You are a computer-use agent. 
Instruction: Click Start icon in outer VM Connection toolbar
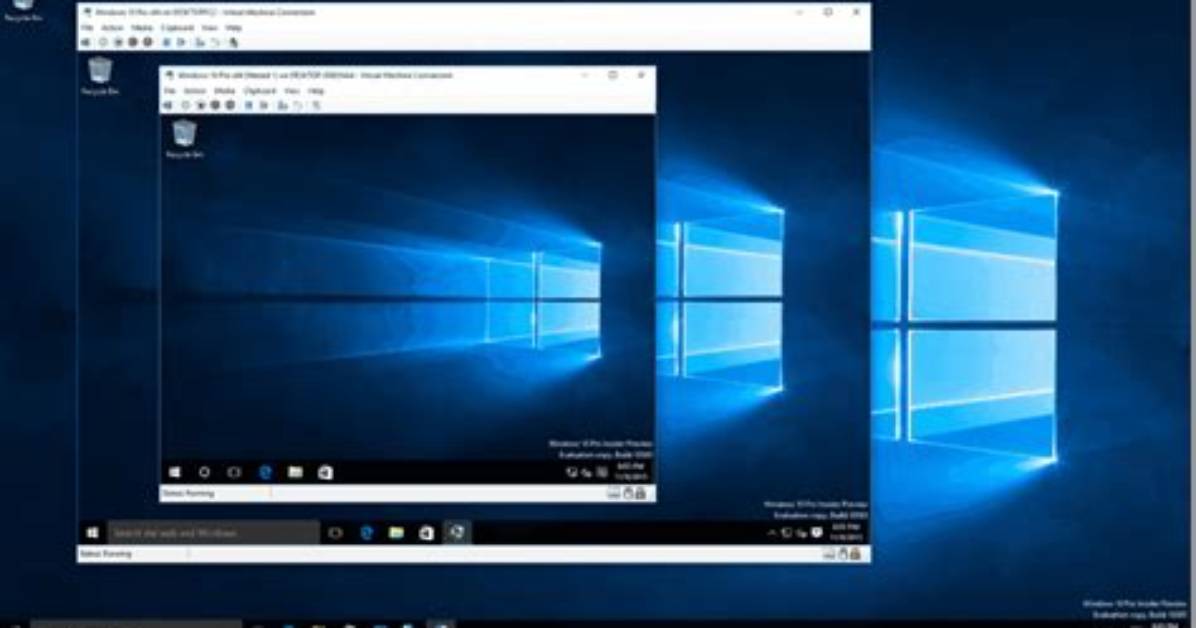pyautogui.click(x=102, y=42)
